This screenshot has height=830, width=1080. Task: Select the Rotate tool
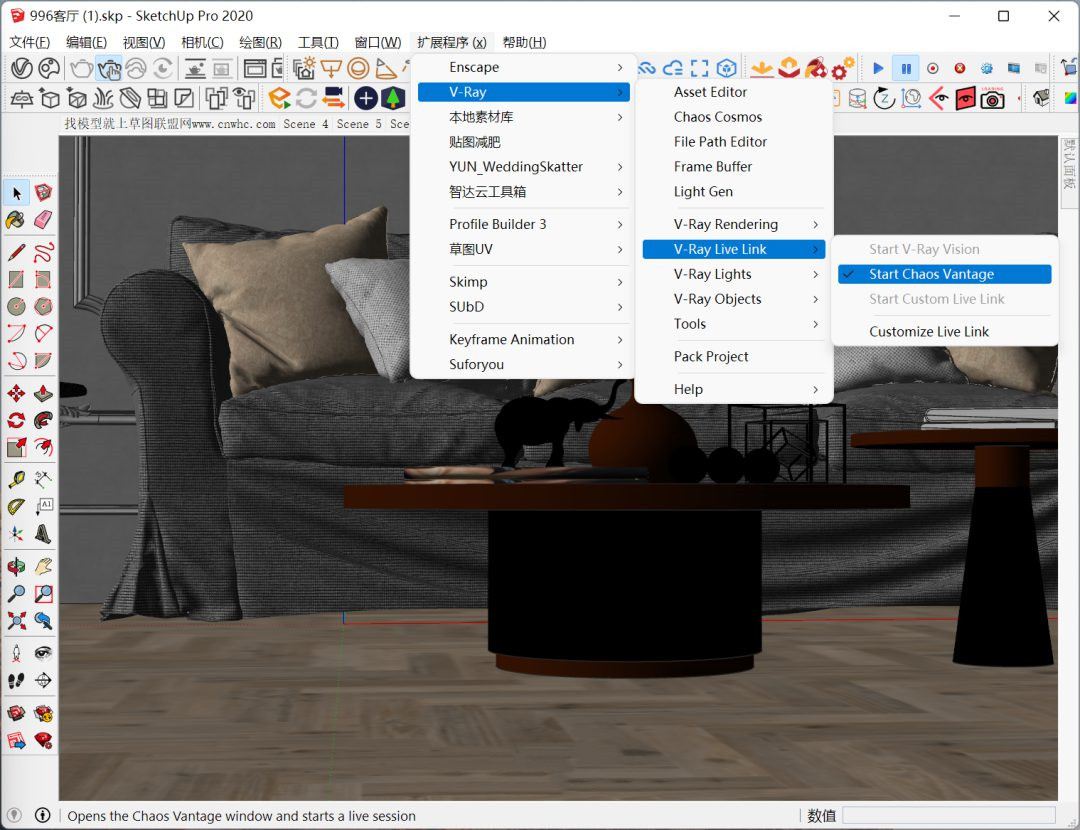(16, 420)
